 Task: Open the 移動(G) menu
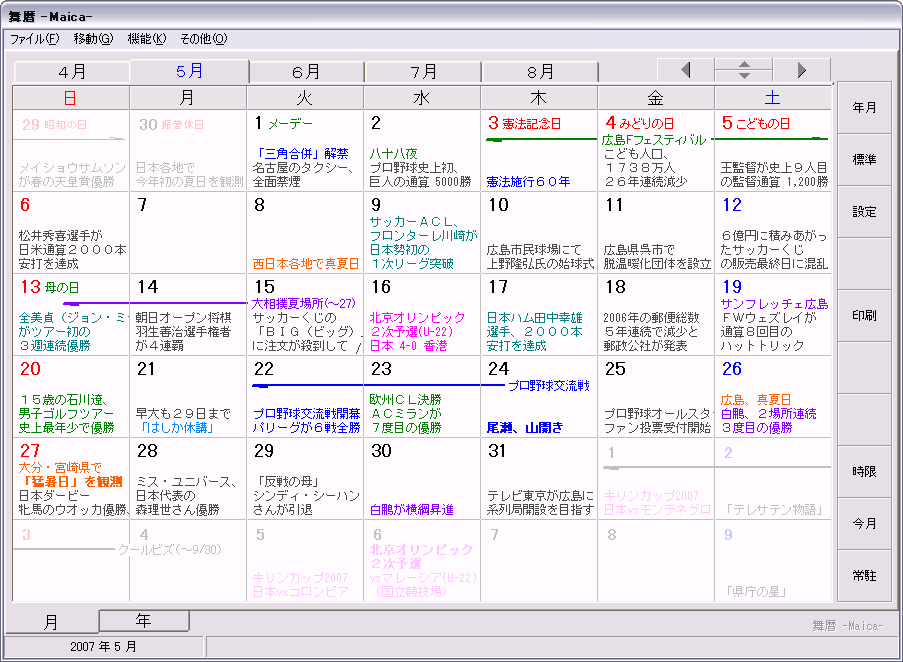coord(93,39)
